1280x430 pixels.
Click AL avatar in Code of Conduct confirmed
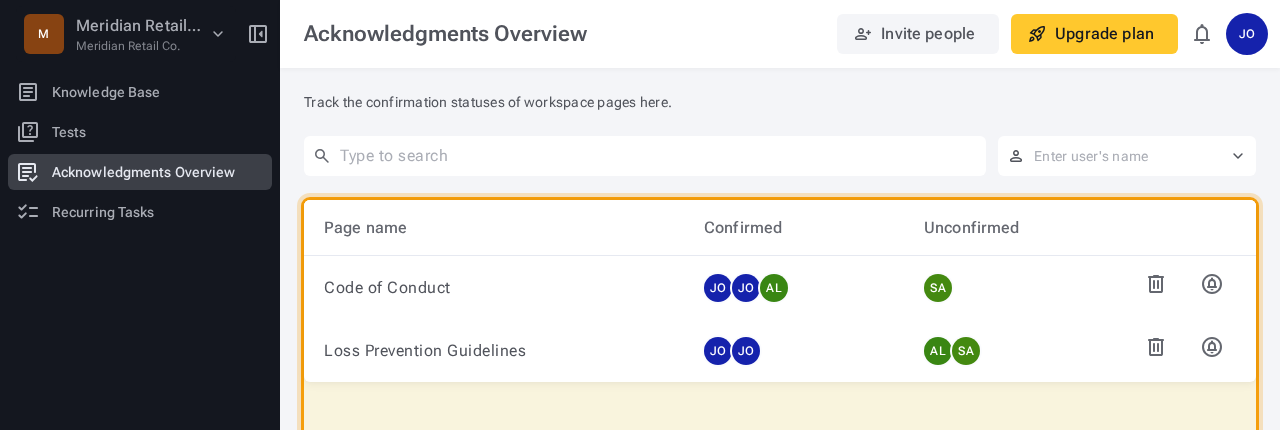[774, 288]
